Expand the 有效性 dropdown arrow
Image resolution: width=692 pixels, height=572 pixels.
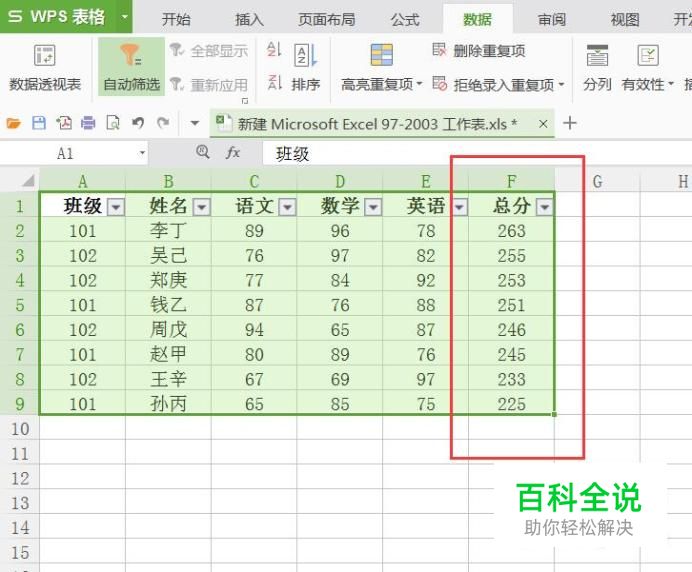pyautogui.click(x=670, y=83)
